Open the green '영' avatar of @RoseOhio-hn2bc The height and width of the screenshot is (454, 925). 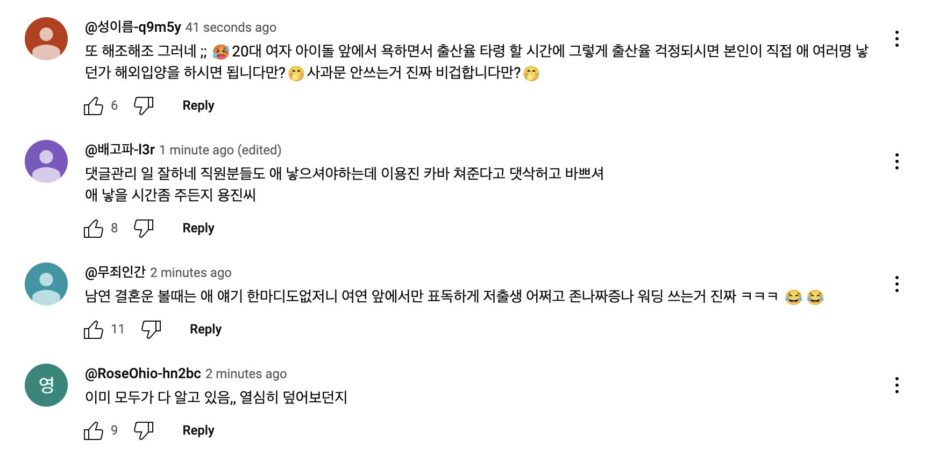point(46,385)
